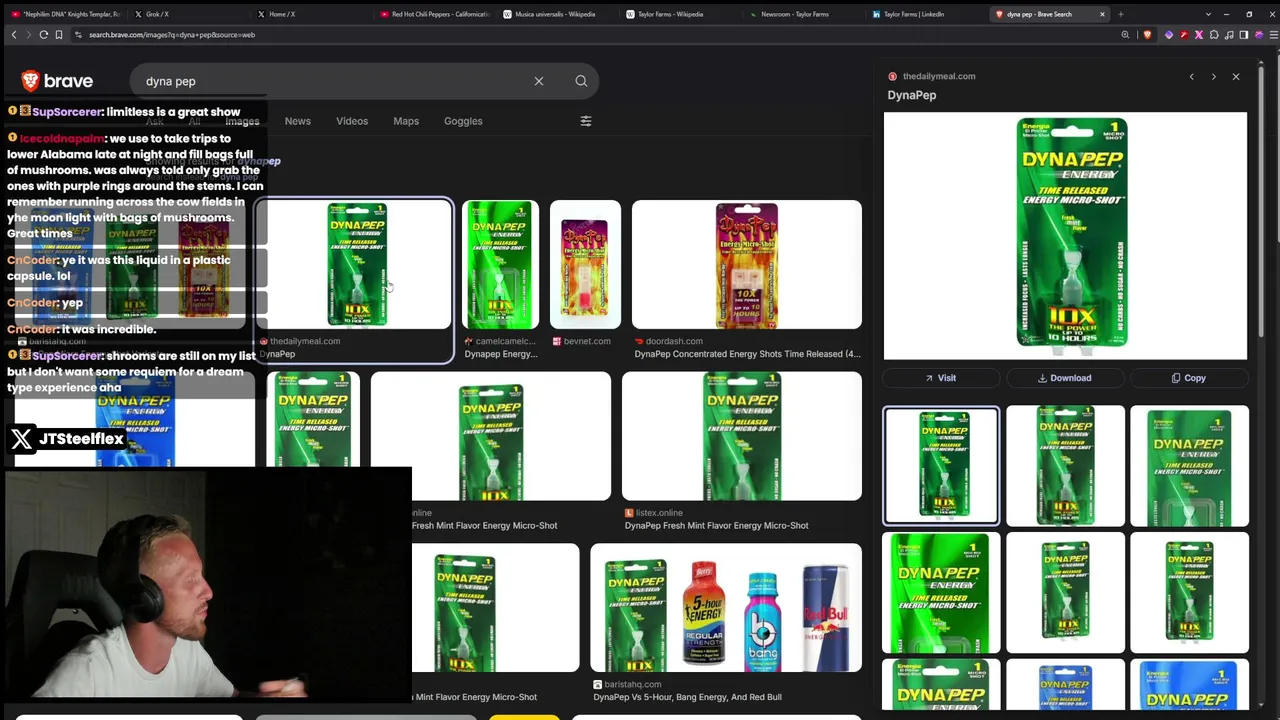Screen dimensions: 1280x720
Task: Toggle the browser sidebar panel icon
Action: (1244, 35)
